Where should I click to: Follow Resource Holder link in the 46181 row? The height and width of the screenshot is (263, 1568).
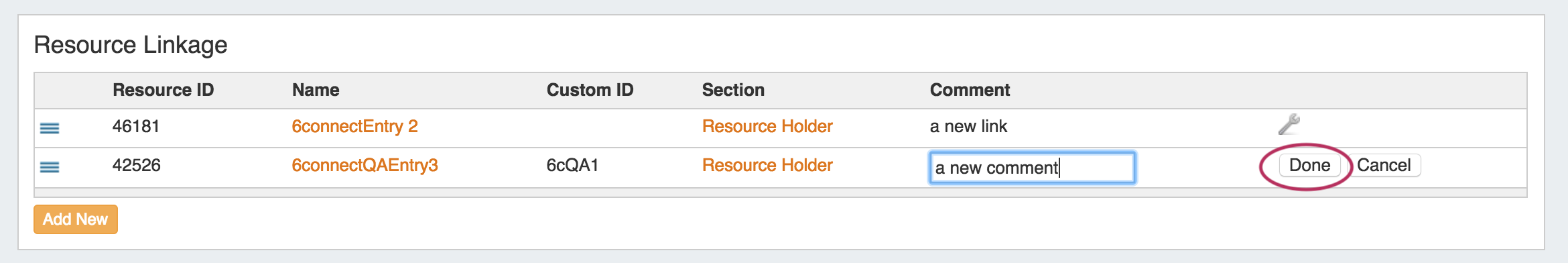[767, 126]
